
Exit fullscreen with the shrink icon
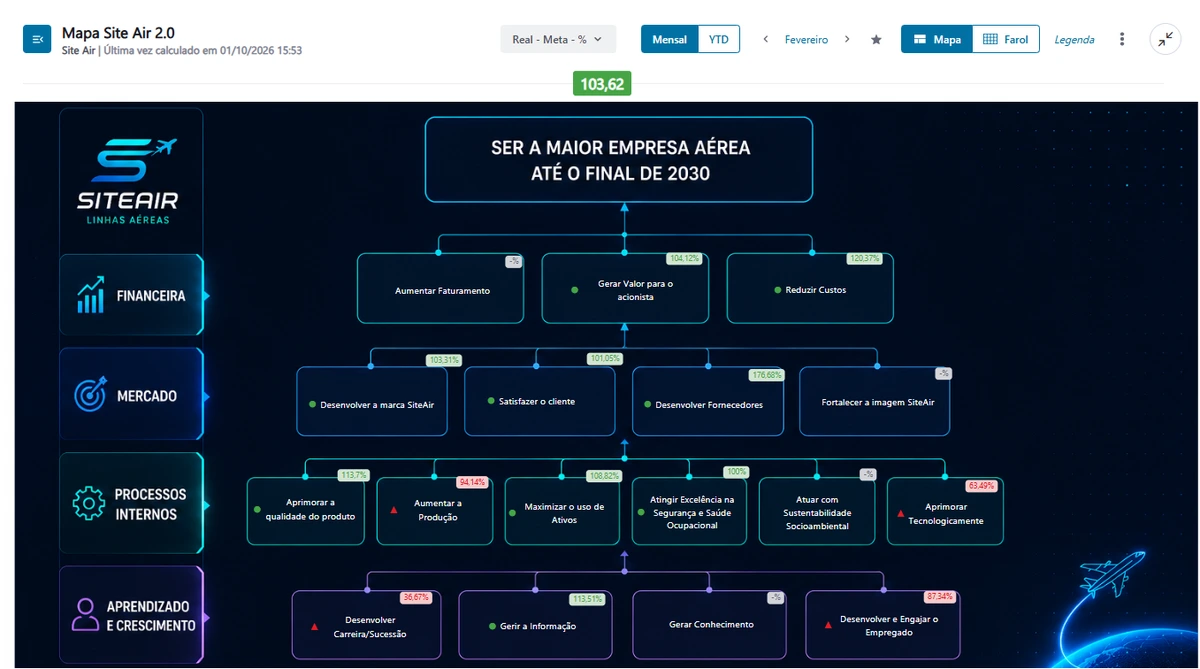1165,39
